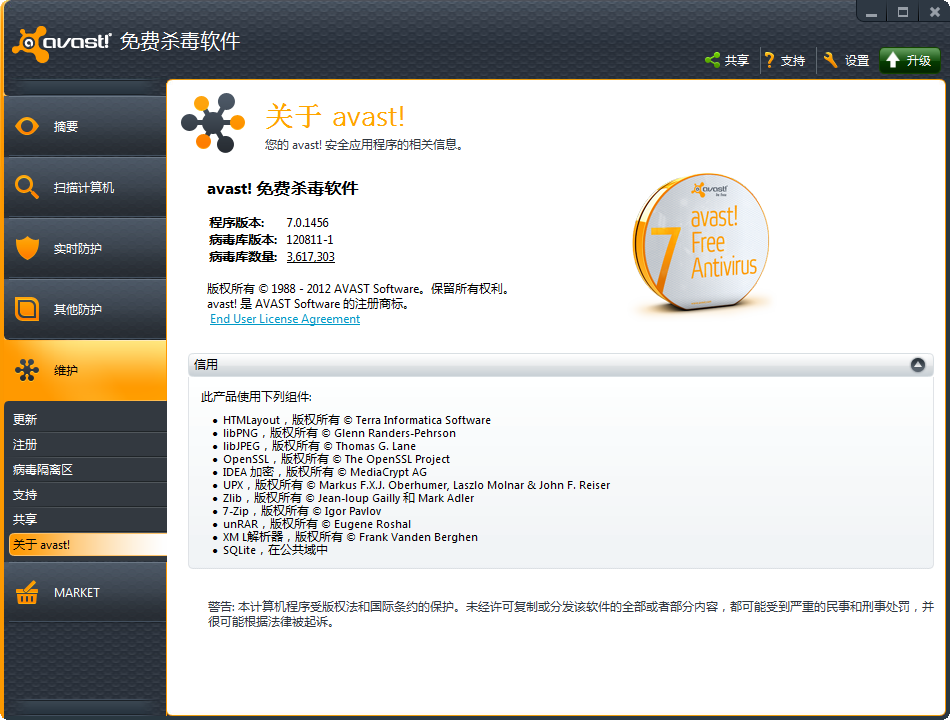
Task: Click the question mark 支持 icon
Action: coord(769,60)
